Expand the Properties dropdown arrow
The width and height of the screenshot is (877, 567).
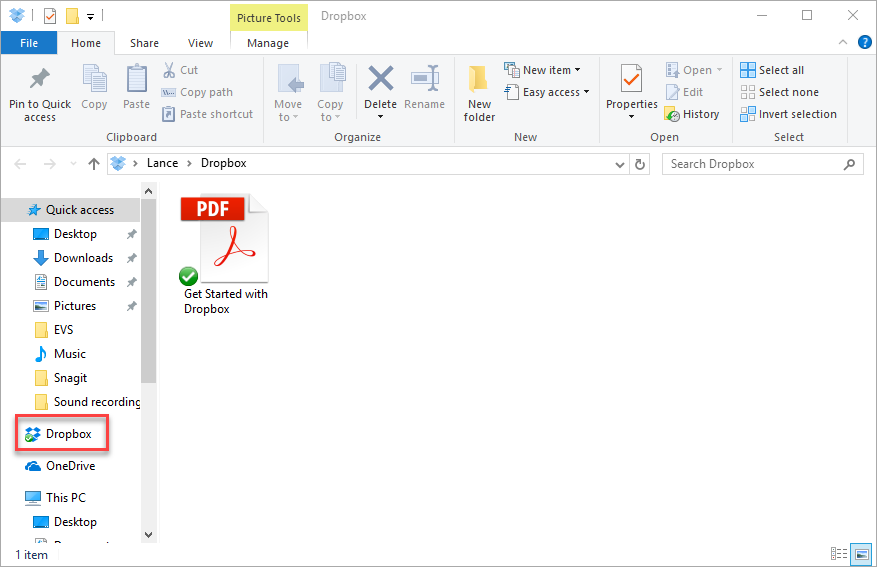[x=631, y=117]
